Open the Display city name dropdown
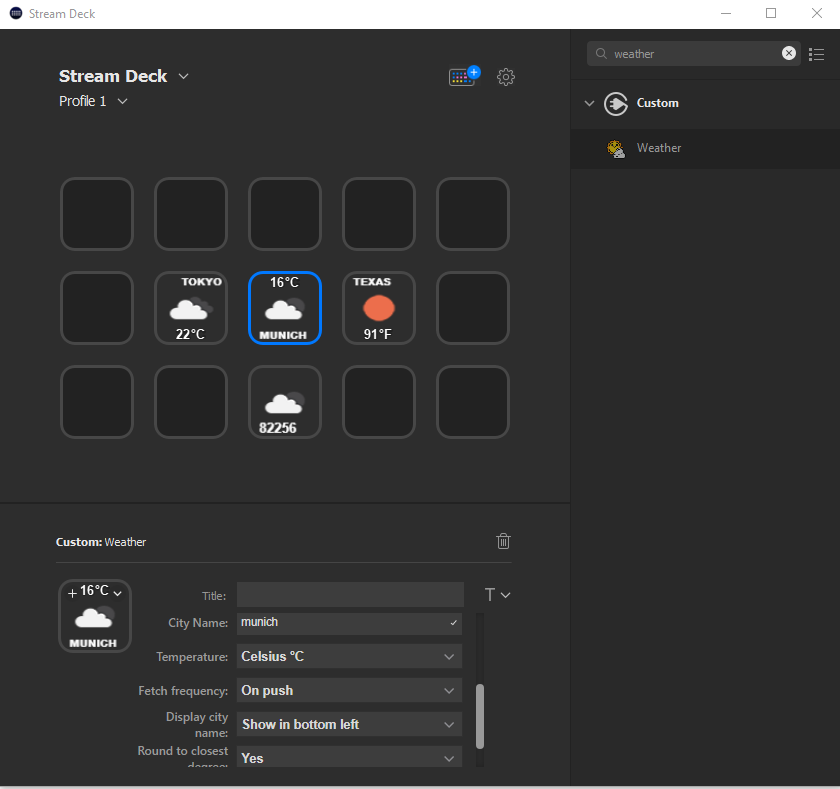Image resolution: width=840 pixels, height=789 pixels. [x=348, y=724]
